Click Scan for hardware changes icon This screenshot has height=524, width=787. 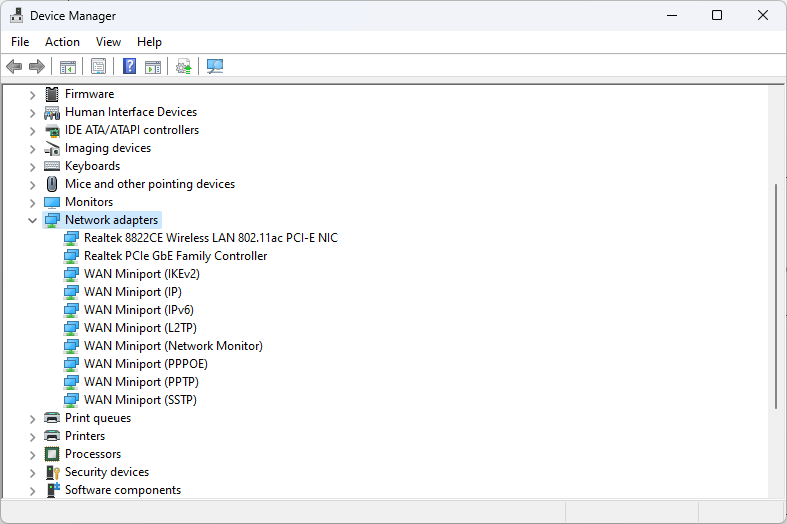click(x=214, y=67)
